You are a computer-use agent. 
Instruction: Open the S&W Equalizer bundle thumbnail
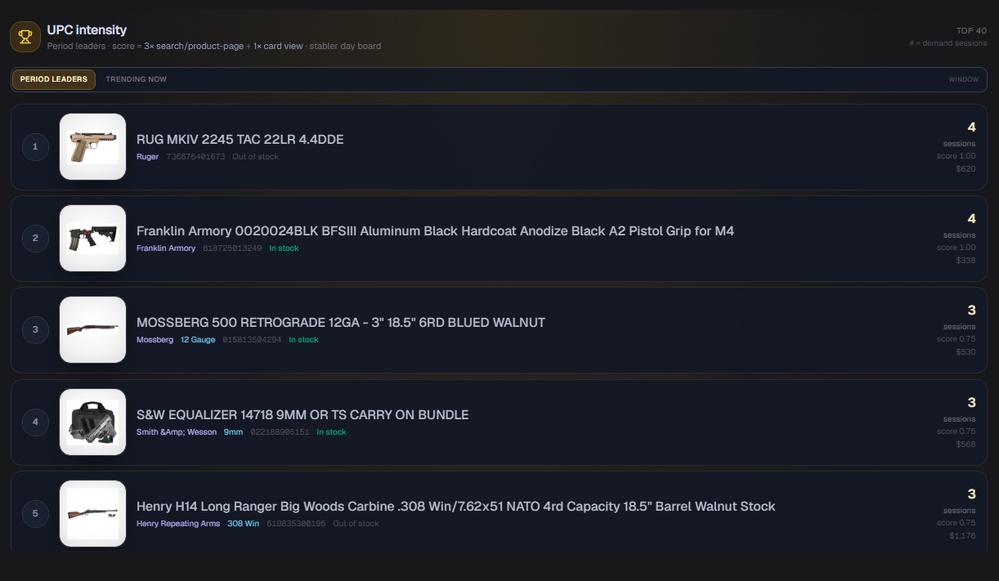92,422
